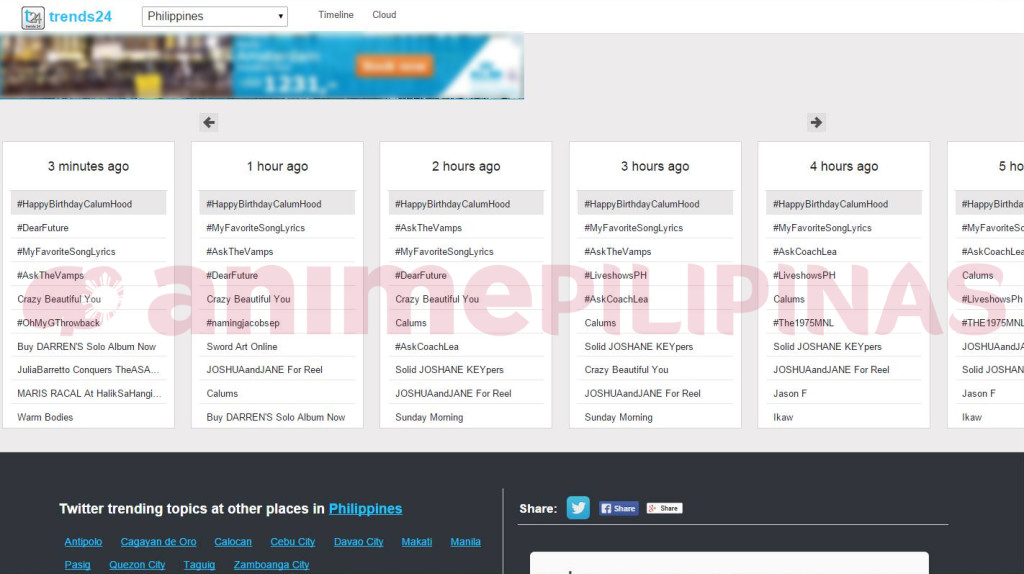Select MARIS RACAL At HalikSaHangi trend
The width and height of the screenshot is (1024, 574).
coord(88,393)
